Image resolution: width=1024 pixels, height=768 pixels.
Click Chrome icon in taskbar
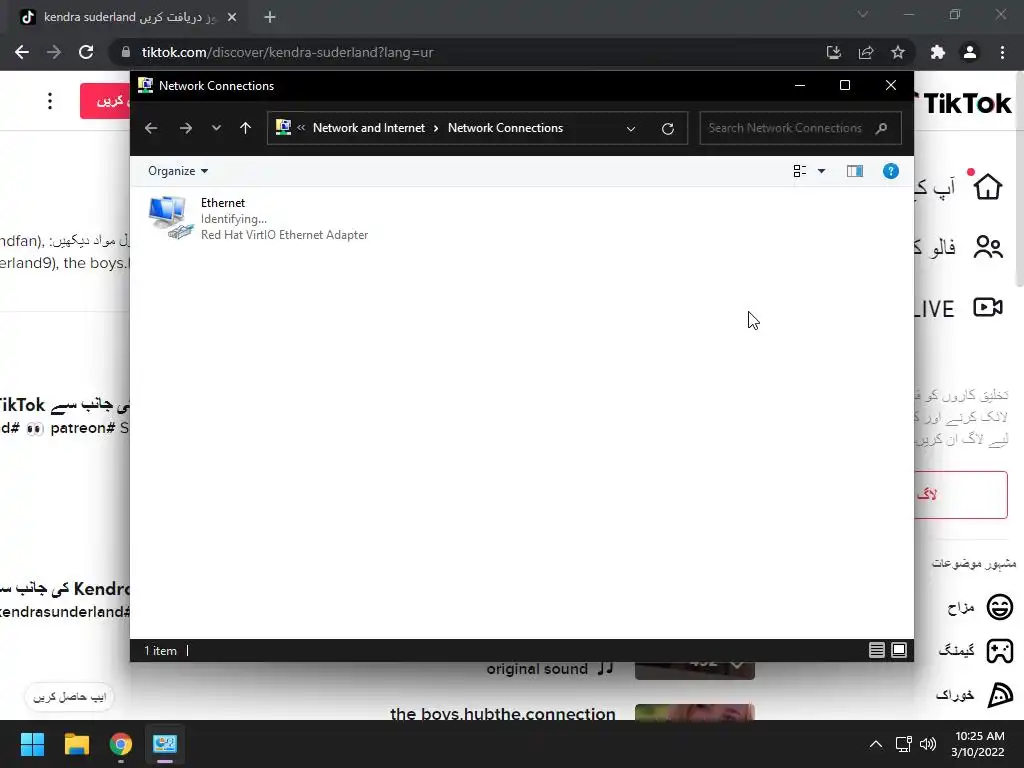[x=121, y=744]
